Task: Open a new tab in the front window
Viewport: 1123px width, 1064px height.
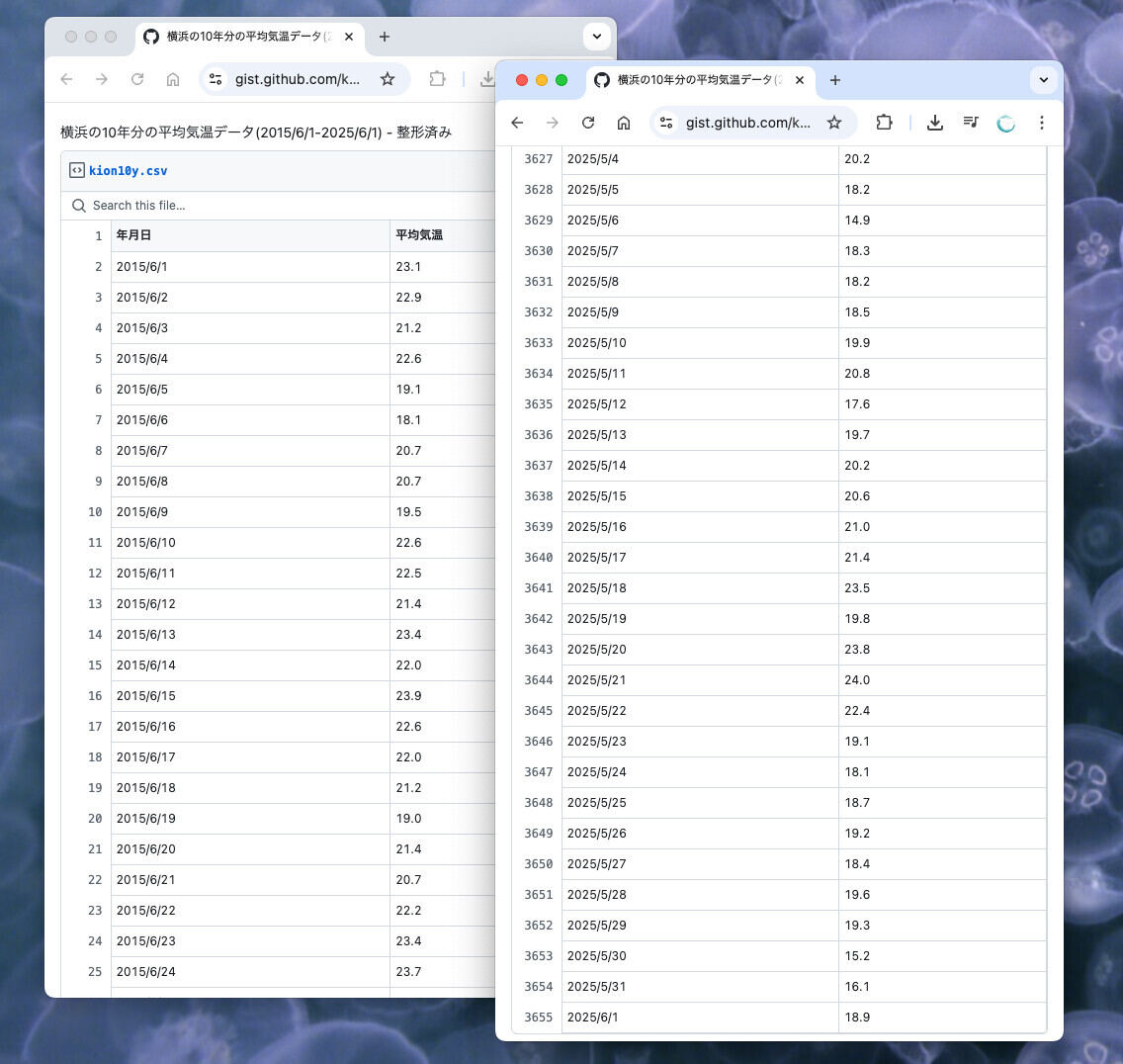Action: tap(835, 80)
